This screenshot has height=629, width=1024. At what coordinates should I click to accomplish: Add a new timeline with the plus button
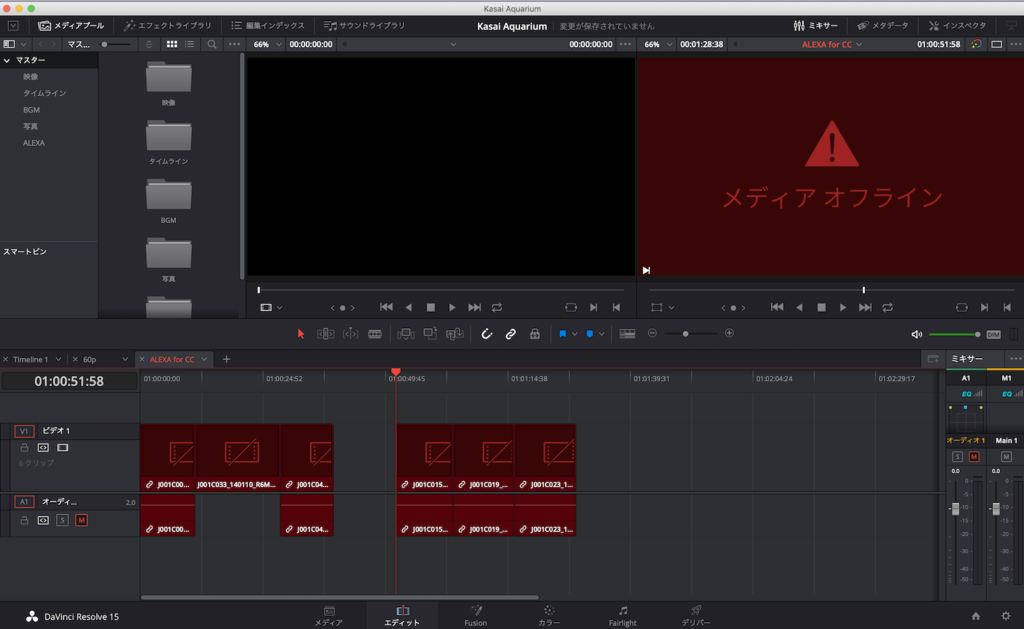226,359
